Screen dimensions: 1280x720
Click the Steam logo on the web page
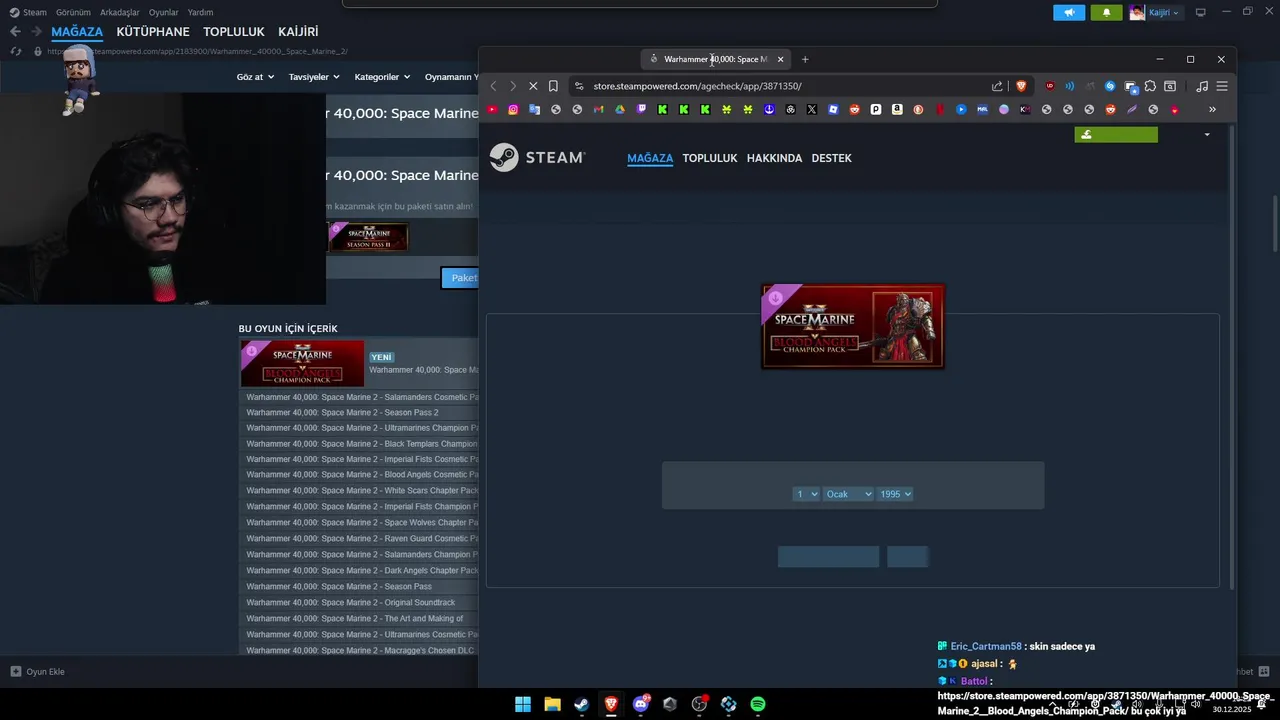tap(537, 158)
